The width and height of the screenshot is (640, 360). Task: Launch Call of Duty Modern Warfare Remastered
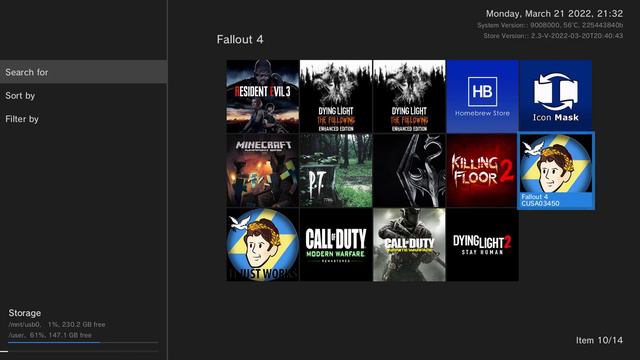pyautogui.click(x=336, y=244)
